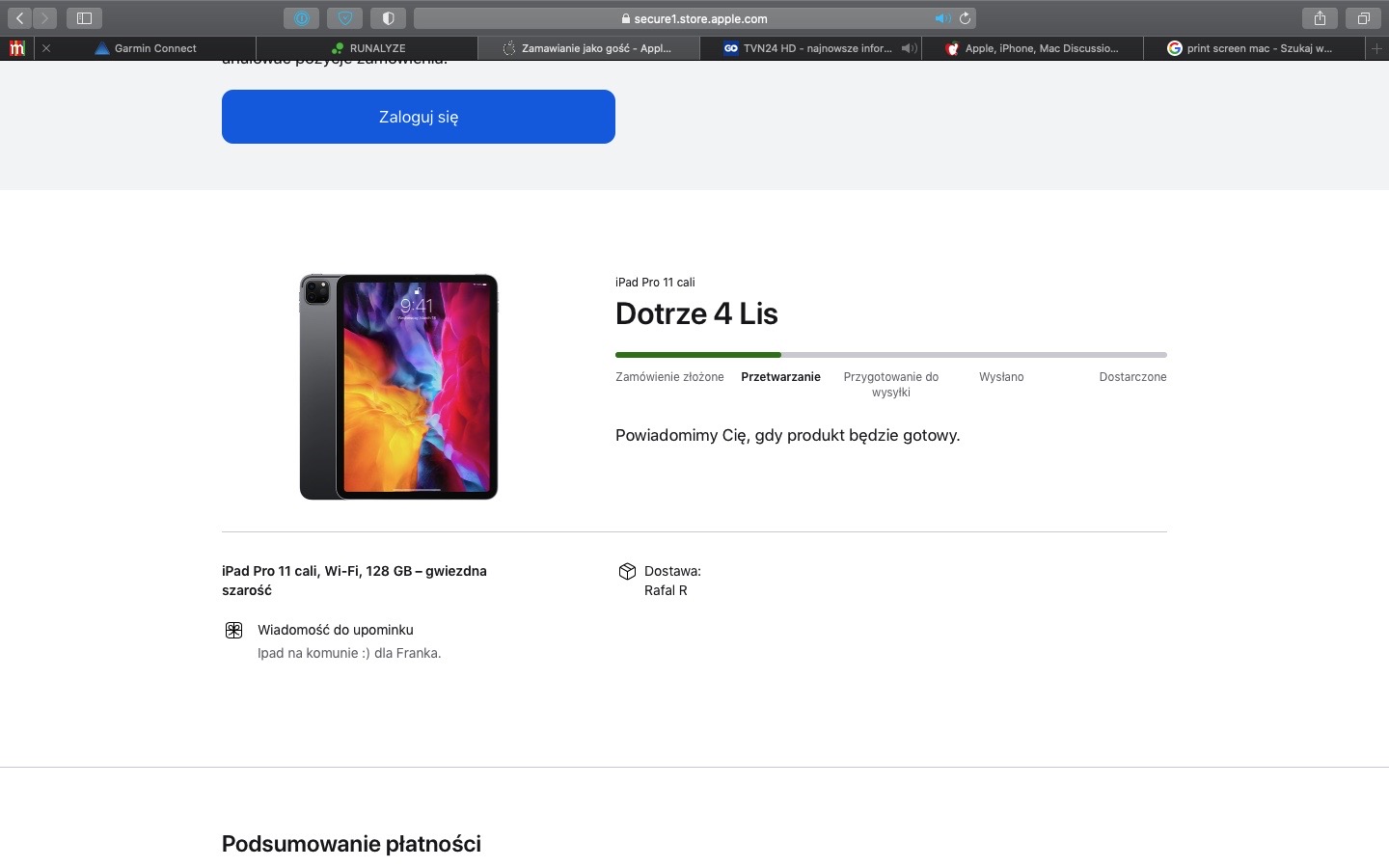
Task: Switch to the RUNALYZE tab
Action: point(367,48)
